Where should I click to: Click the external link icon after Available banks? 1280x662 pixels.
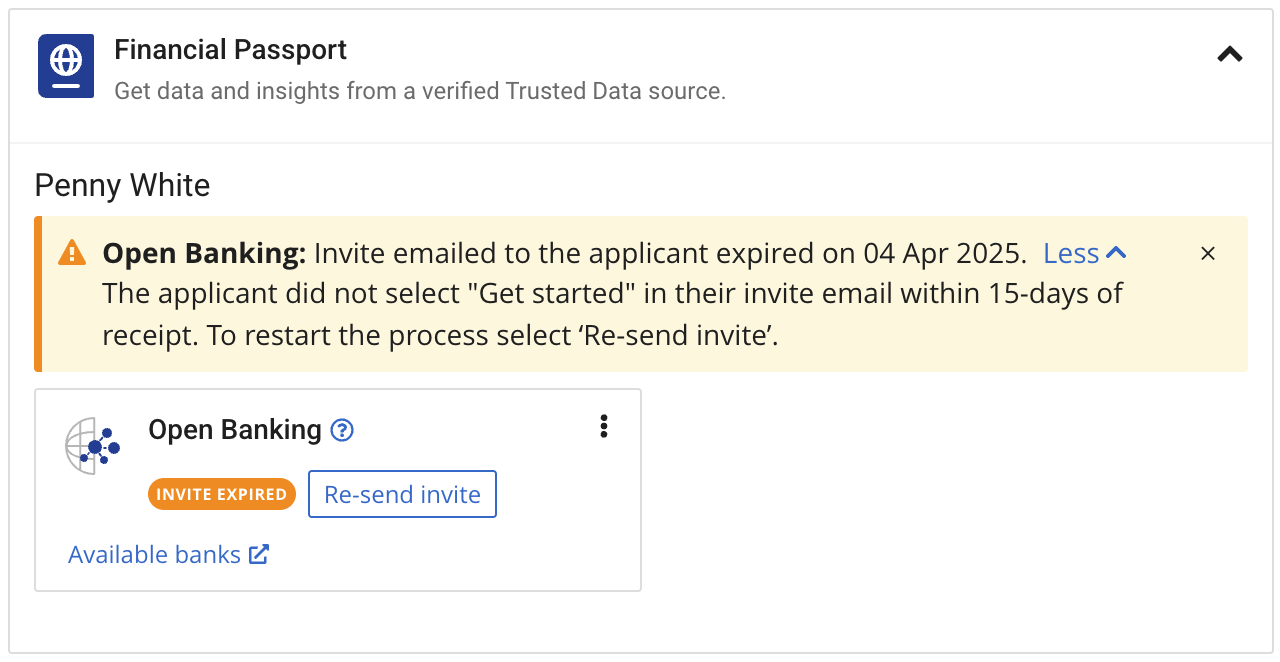tap(259, 554)
